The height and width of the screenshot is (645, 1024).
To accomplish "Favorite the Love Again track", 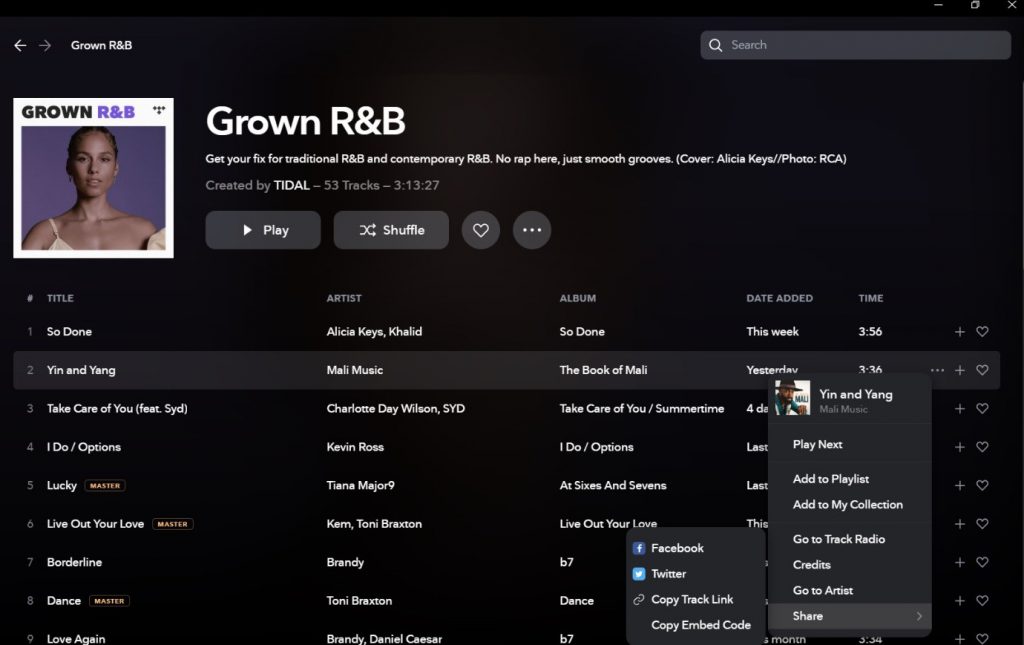I will coord(982,638).
